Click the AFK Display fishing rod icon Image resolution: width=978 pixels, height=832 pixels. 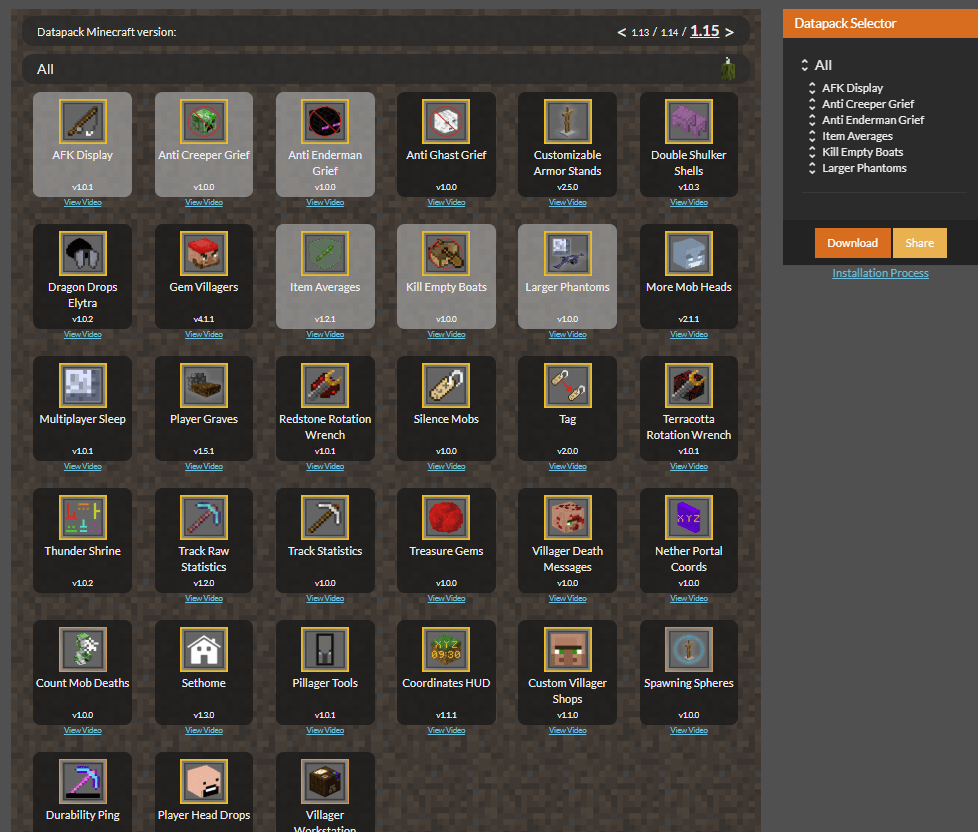pos(82,122)
